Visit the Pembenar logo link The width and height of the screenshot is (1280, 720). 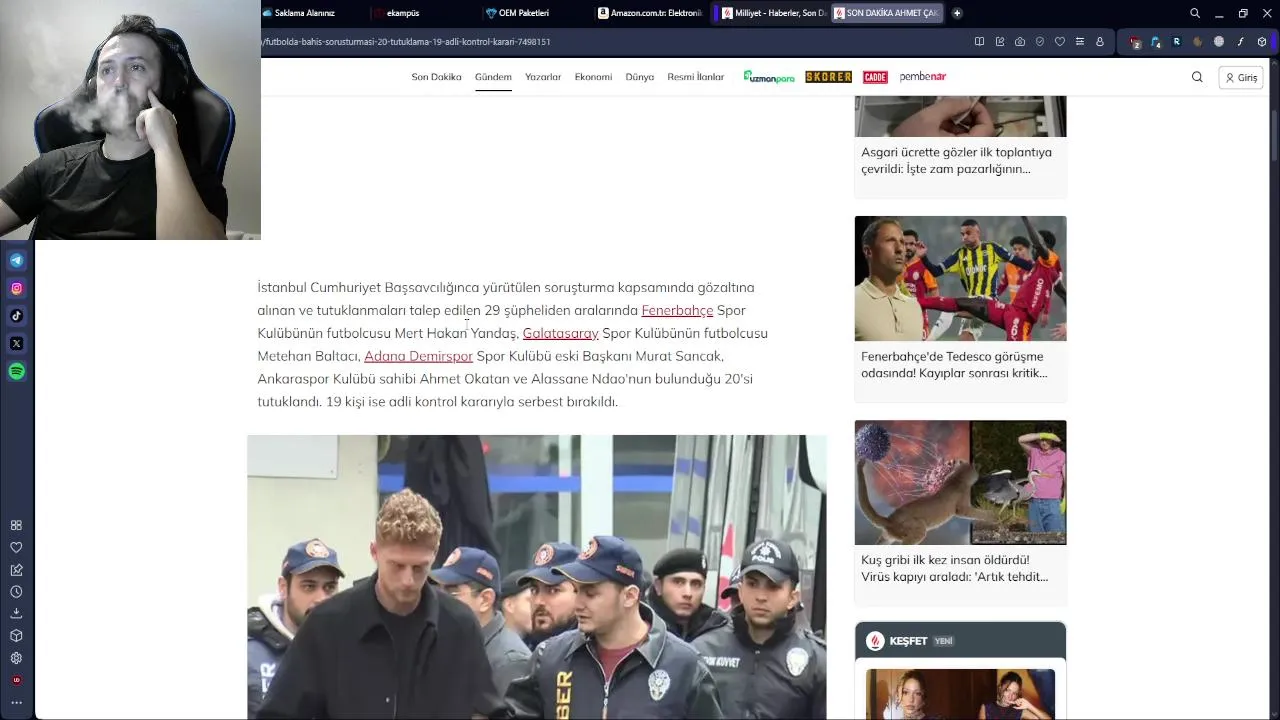click(922, 76)
